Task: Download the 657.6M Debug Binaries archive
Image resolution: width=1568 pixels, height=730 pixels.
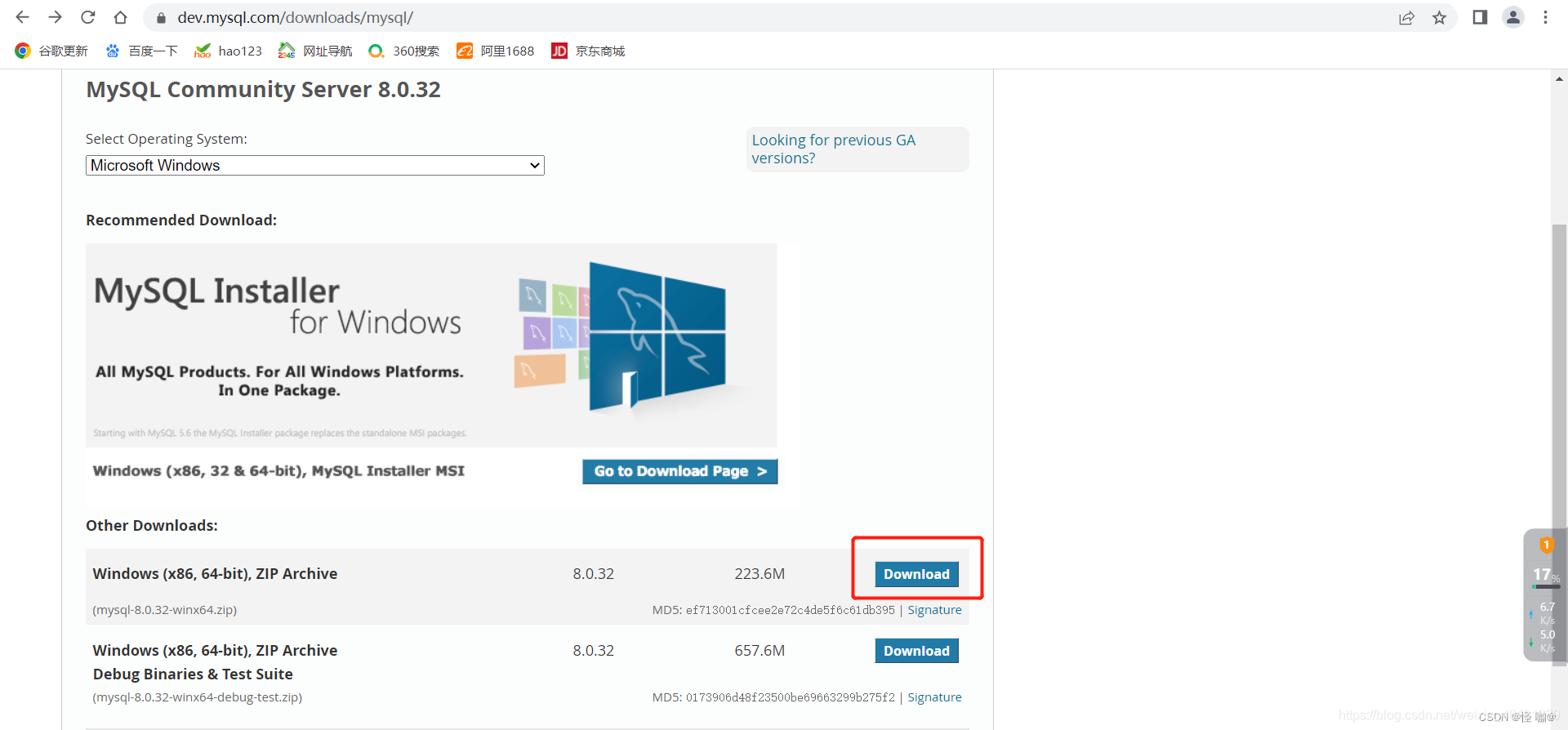Action: 916,651
